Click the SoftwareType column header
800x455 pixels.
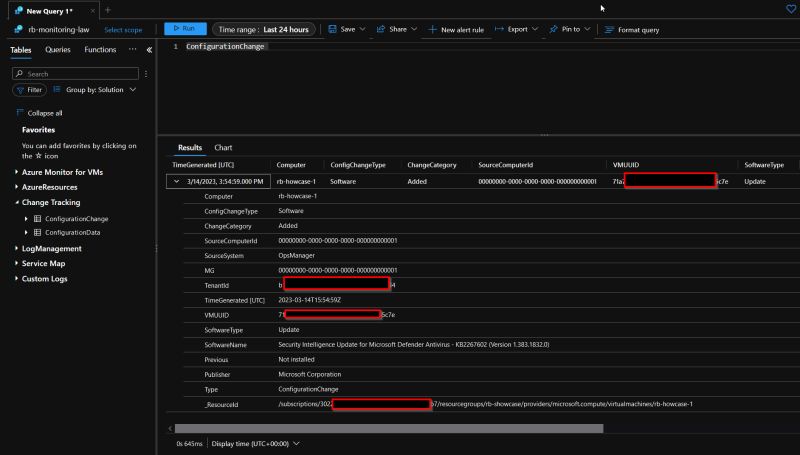click(764, 165)
